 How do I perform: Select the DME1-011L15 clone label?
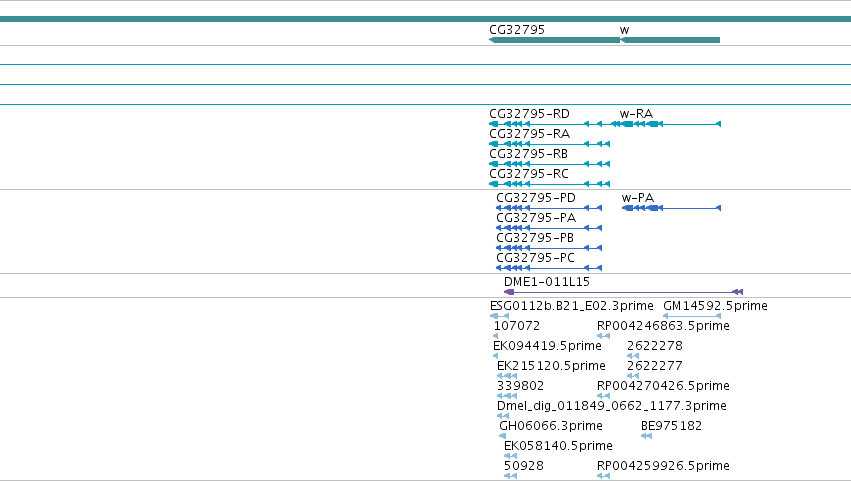click(547, 282)
